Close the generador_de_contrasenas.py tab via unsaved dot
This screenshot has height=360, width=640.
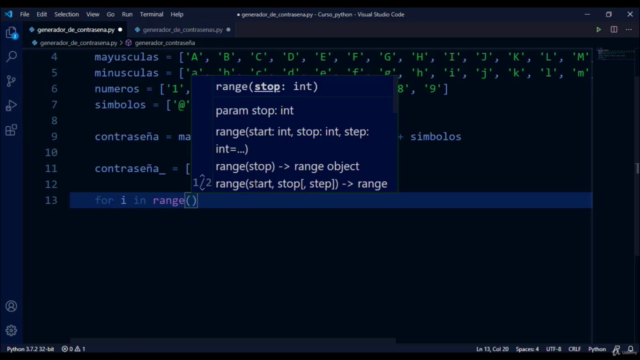pos(228,30)
